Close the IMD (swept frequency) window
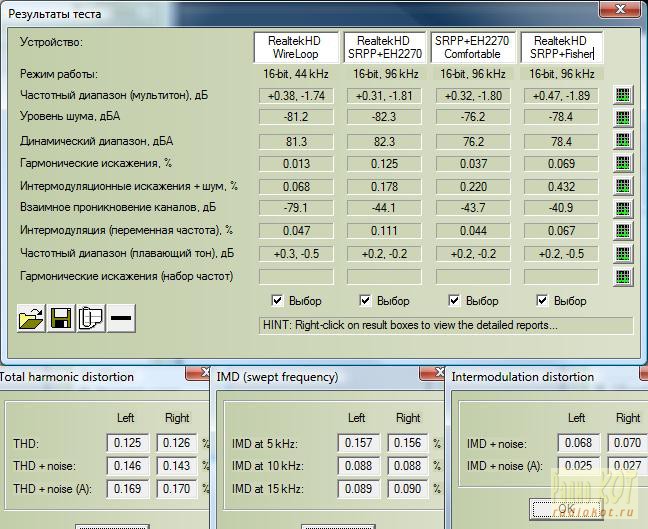This screenshot has width=648, height=529. (433, 373)
